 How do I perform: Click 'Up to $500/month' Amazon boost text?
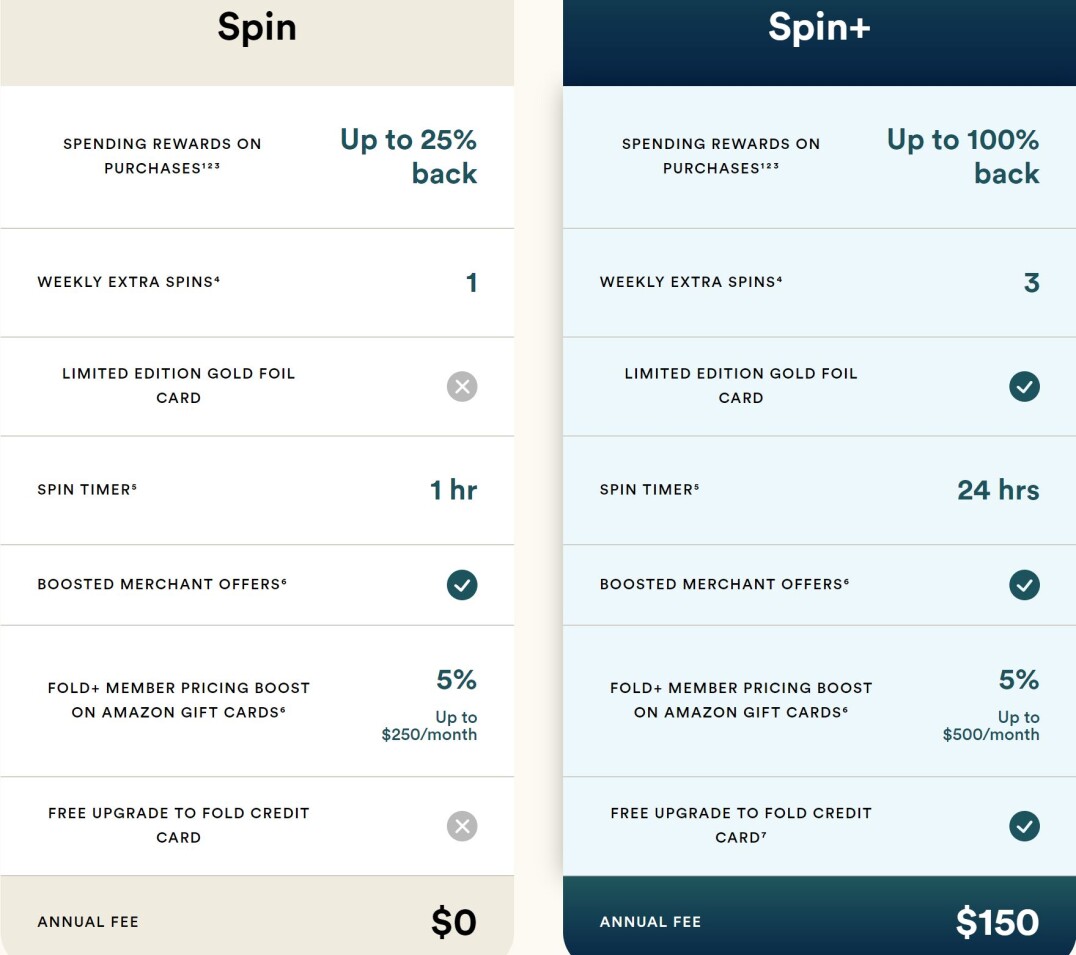[991, 726]
